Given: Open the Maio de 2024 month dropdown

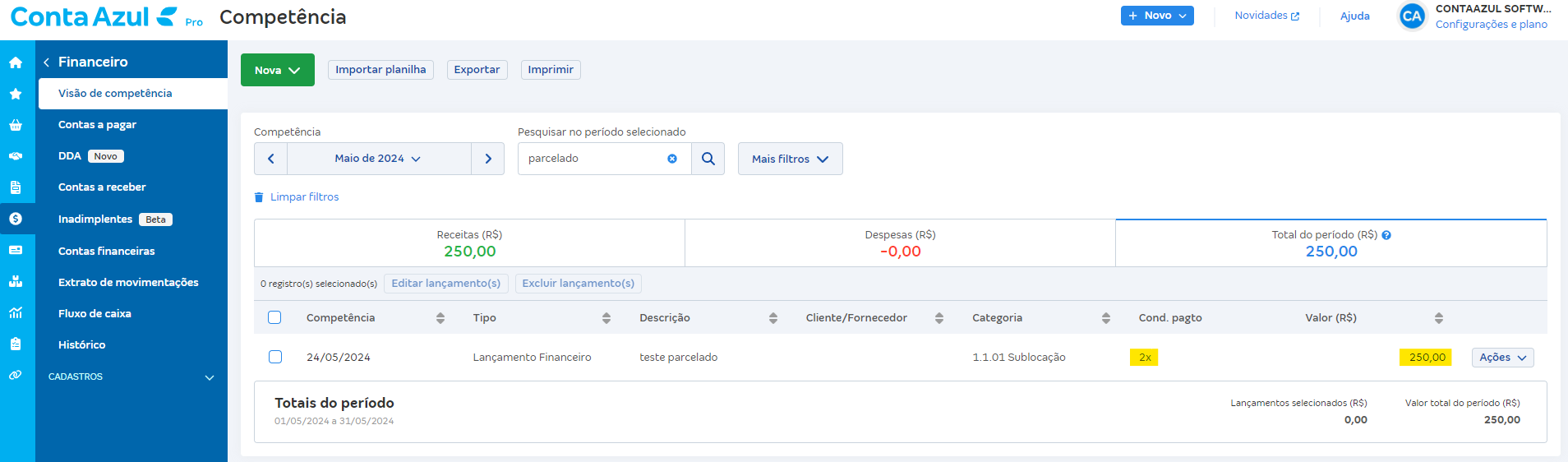Looking at the screenshot, I should [378, 159].
